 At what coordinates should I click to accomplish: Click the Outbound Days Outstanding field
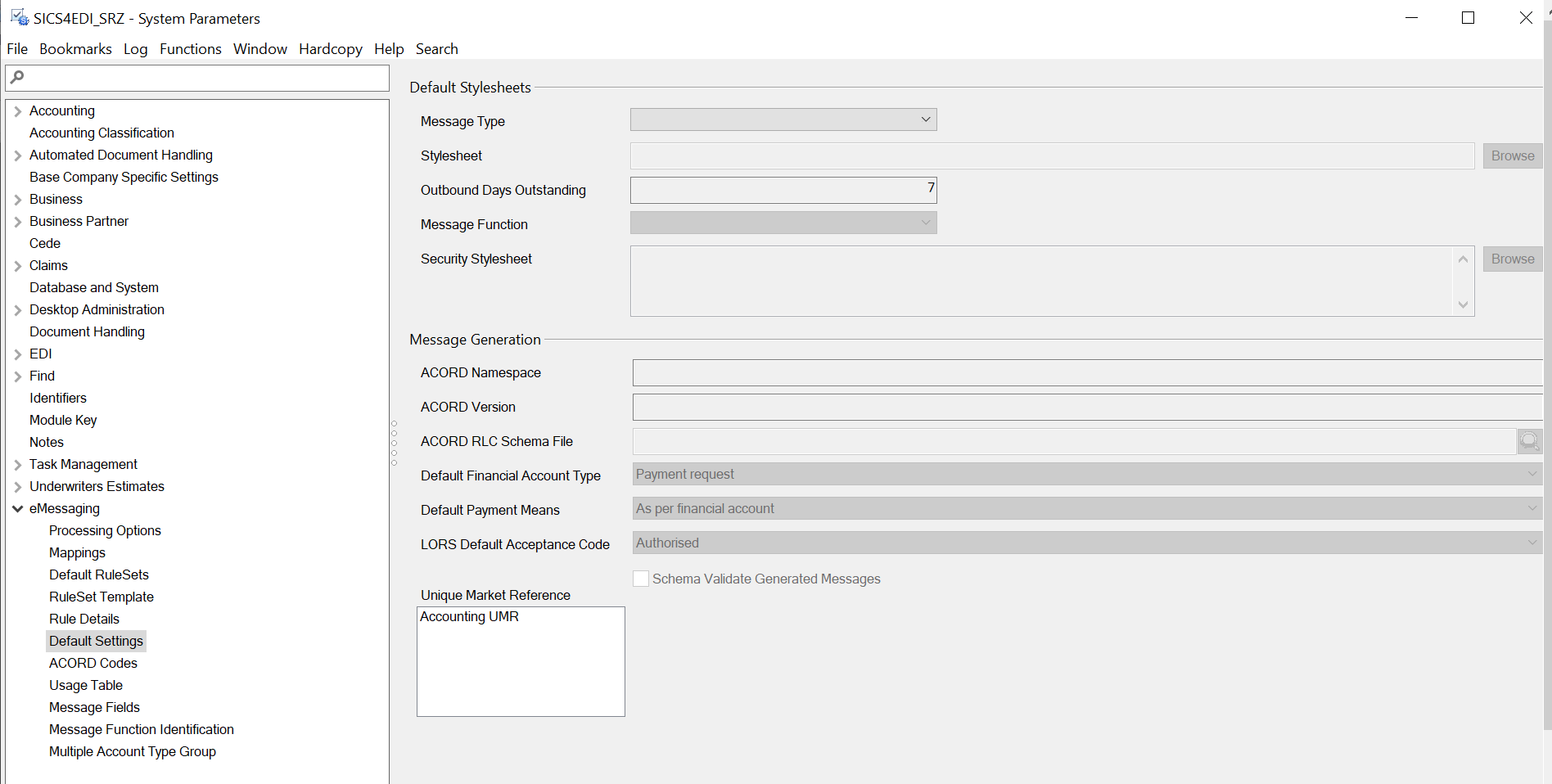[783, 190]
